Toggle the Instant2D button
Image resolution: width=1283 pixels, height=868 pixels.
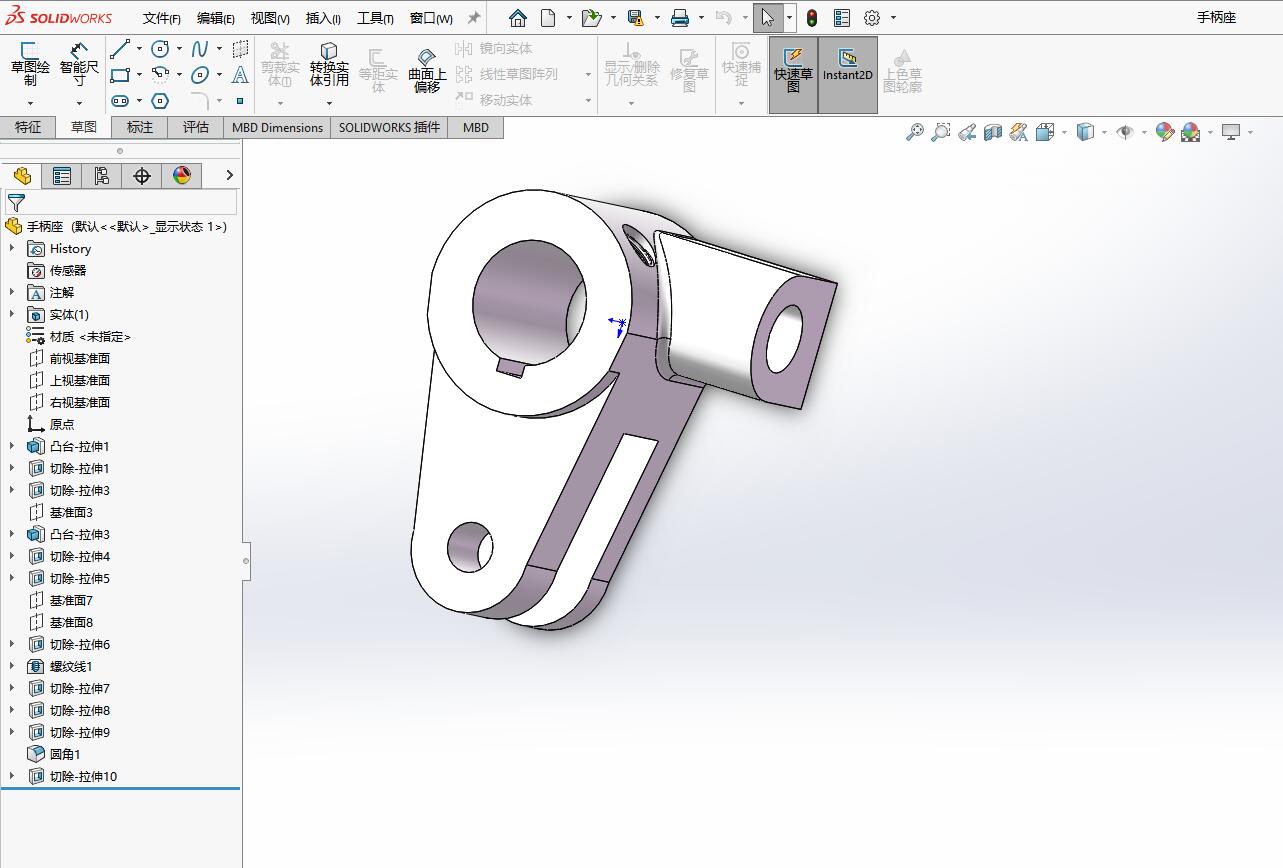848,75
